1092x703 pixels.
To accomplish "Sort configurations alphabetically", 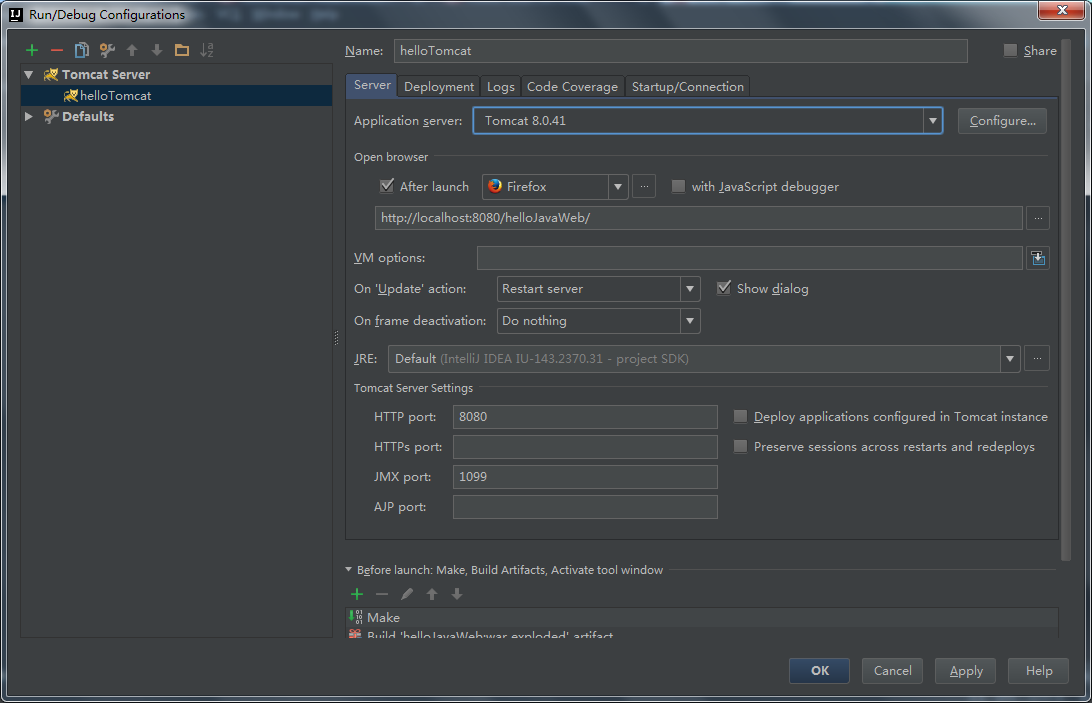I will (207, 50).
